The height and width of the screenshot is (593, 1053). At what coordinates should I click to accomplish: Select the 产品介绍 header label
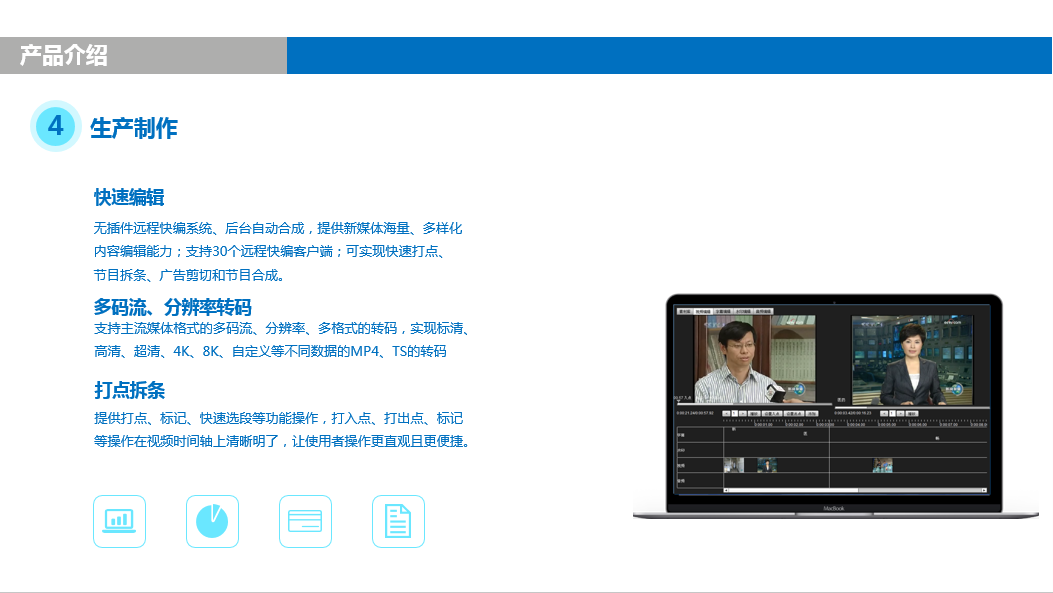(x=64, y=55)
